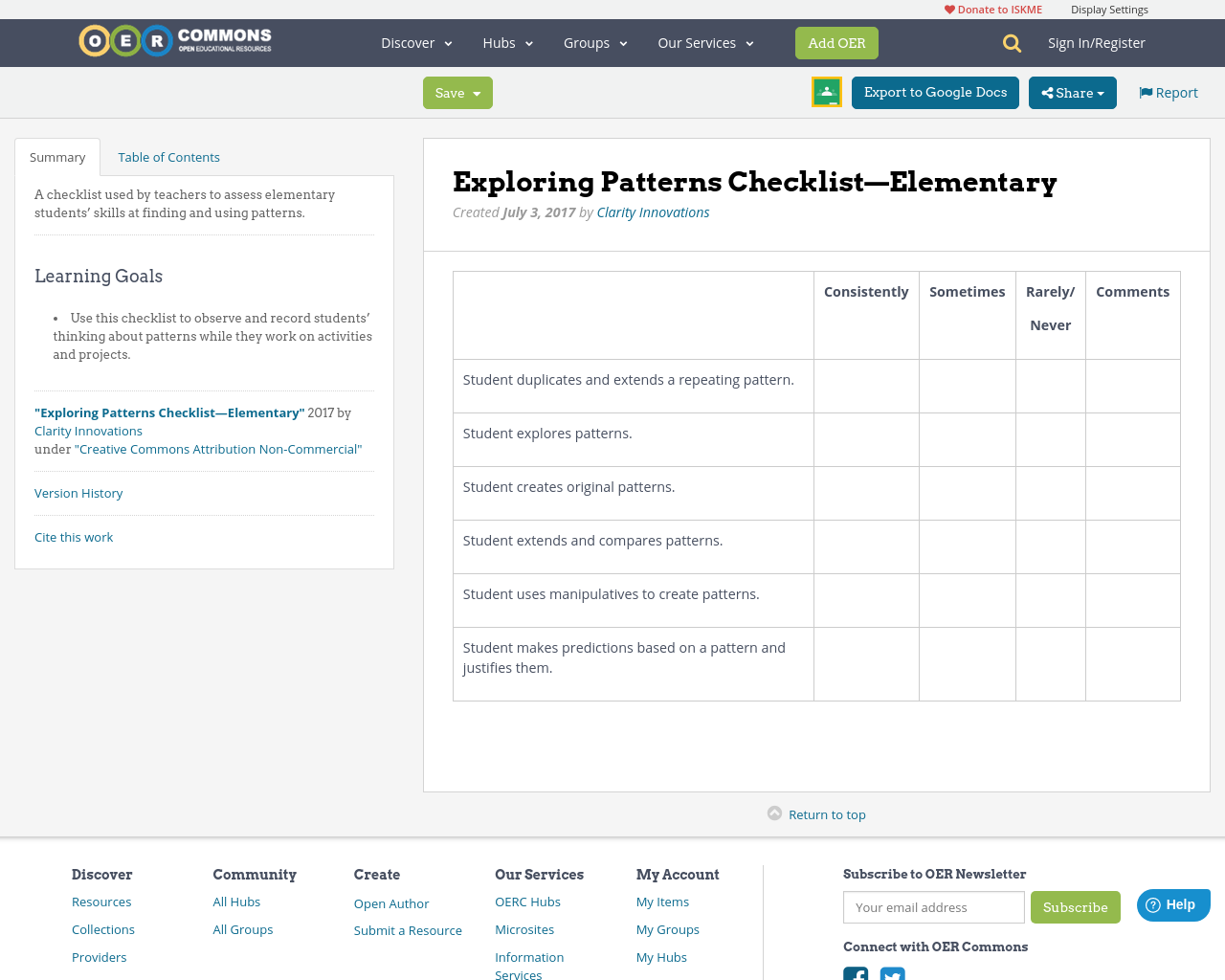Share resource to Google Classroom icon

826,92
